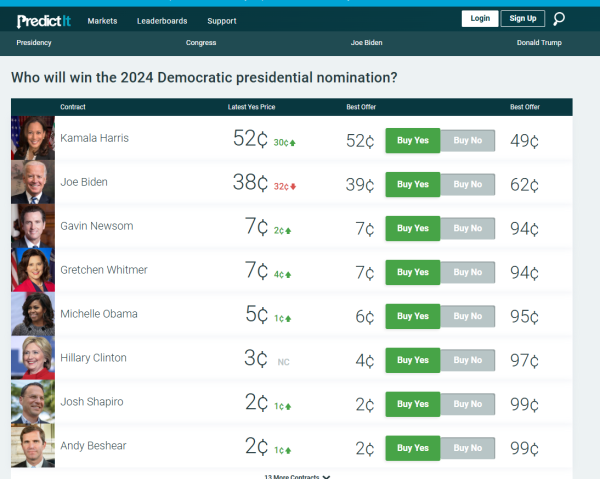The image size is (600, 479).
Task: Open Gretchen Whitmer photo thumbnail
Action: coord(33,270)
